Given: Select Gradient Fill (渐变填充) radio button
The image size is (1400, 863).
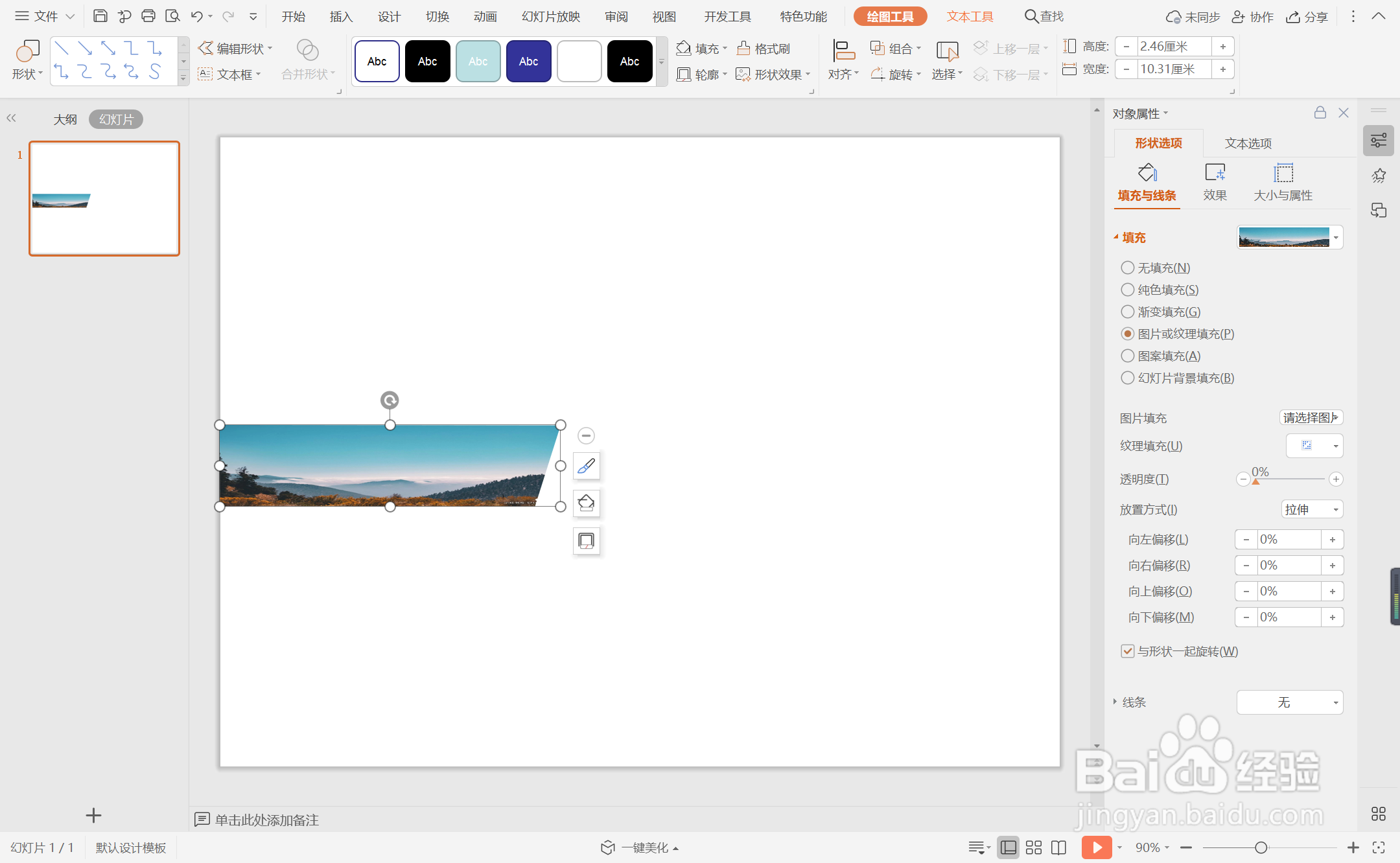Looking at the screenshot, I should coord(1128,312).
